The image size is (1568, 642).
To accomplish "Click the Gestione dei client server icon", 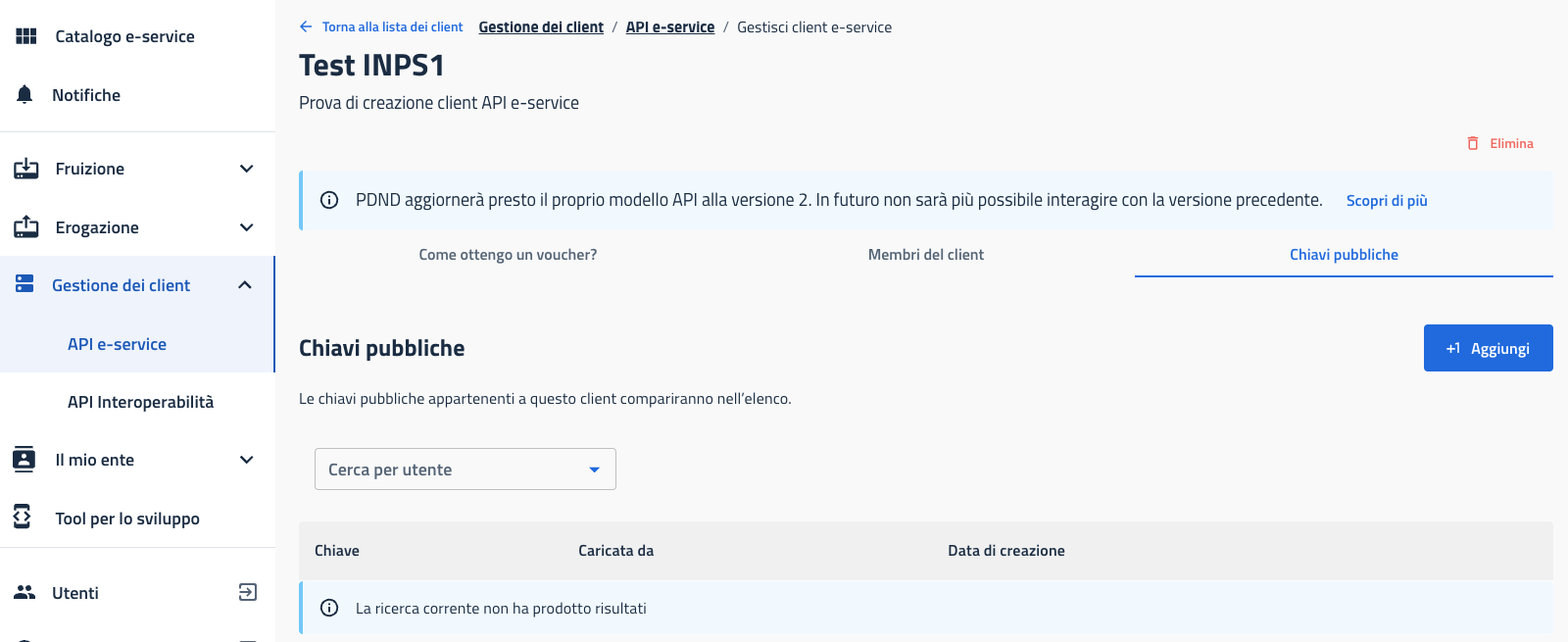I will coord(25,284).
